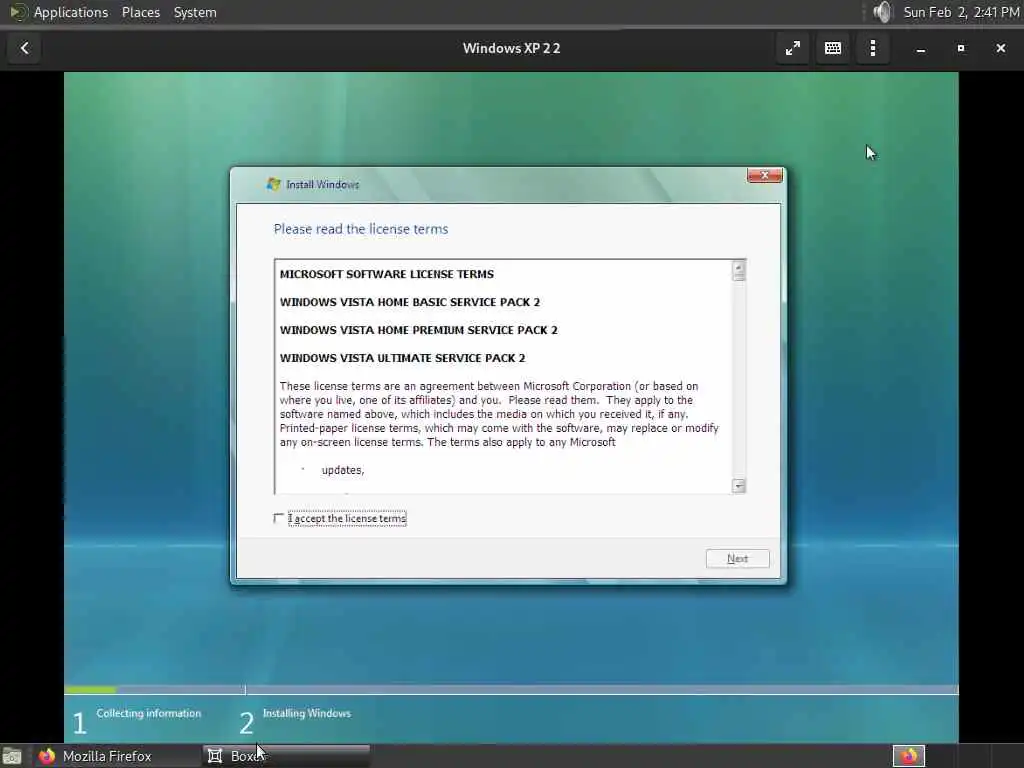Click the Install Windows logo icon

[274, 184]
